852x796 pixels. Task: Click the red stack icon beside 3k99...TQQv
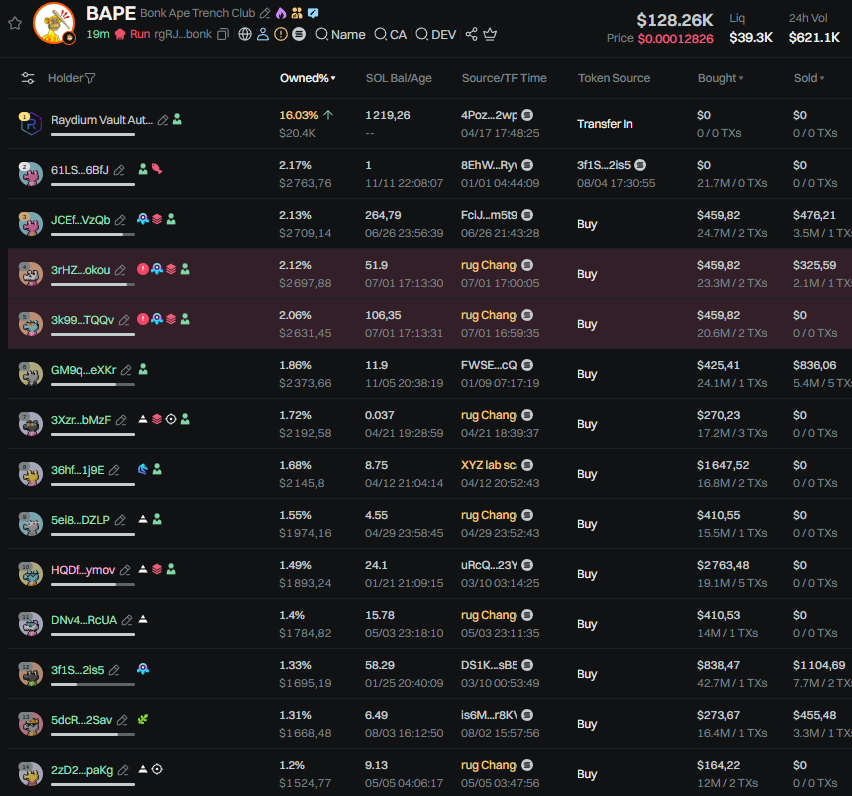pyautogui.click(x=171, y=319)
